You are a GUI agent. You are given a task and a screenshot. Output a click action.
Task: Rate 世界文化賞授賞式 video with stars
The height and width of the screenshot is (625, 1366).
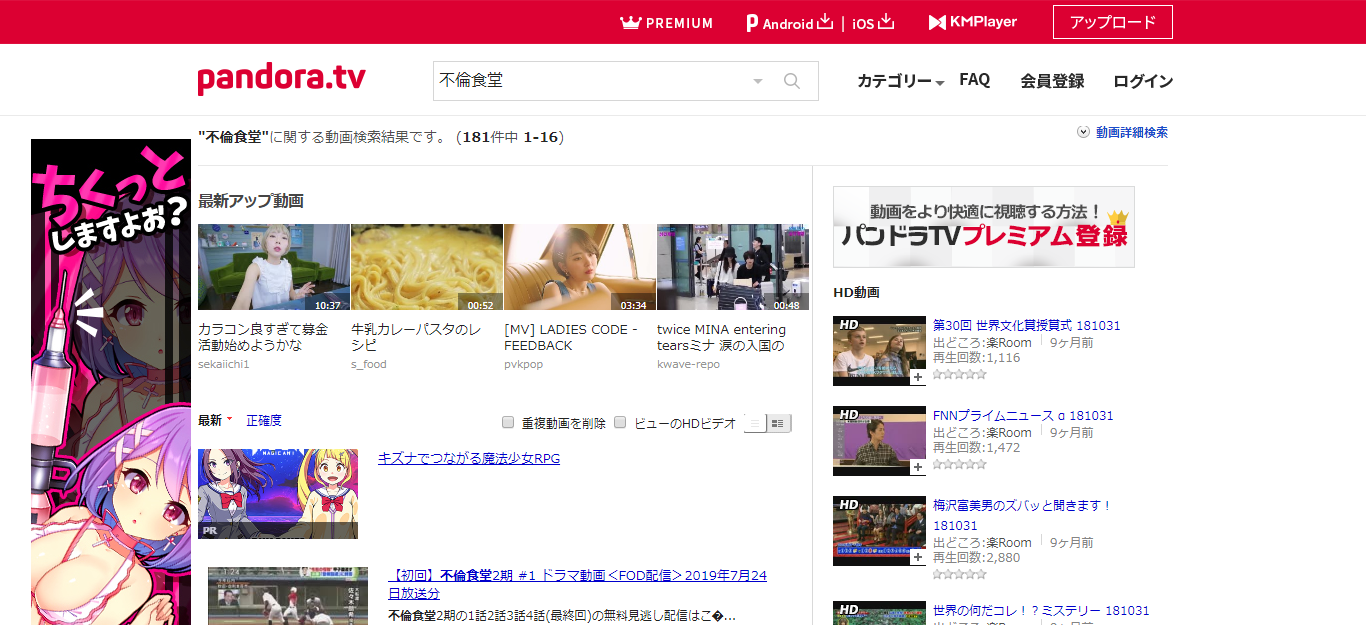coord(960,374)
